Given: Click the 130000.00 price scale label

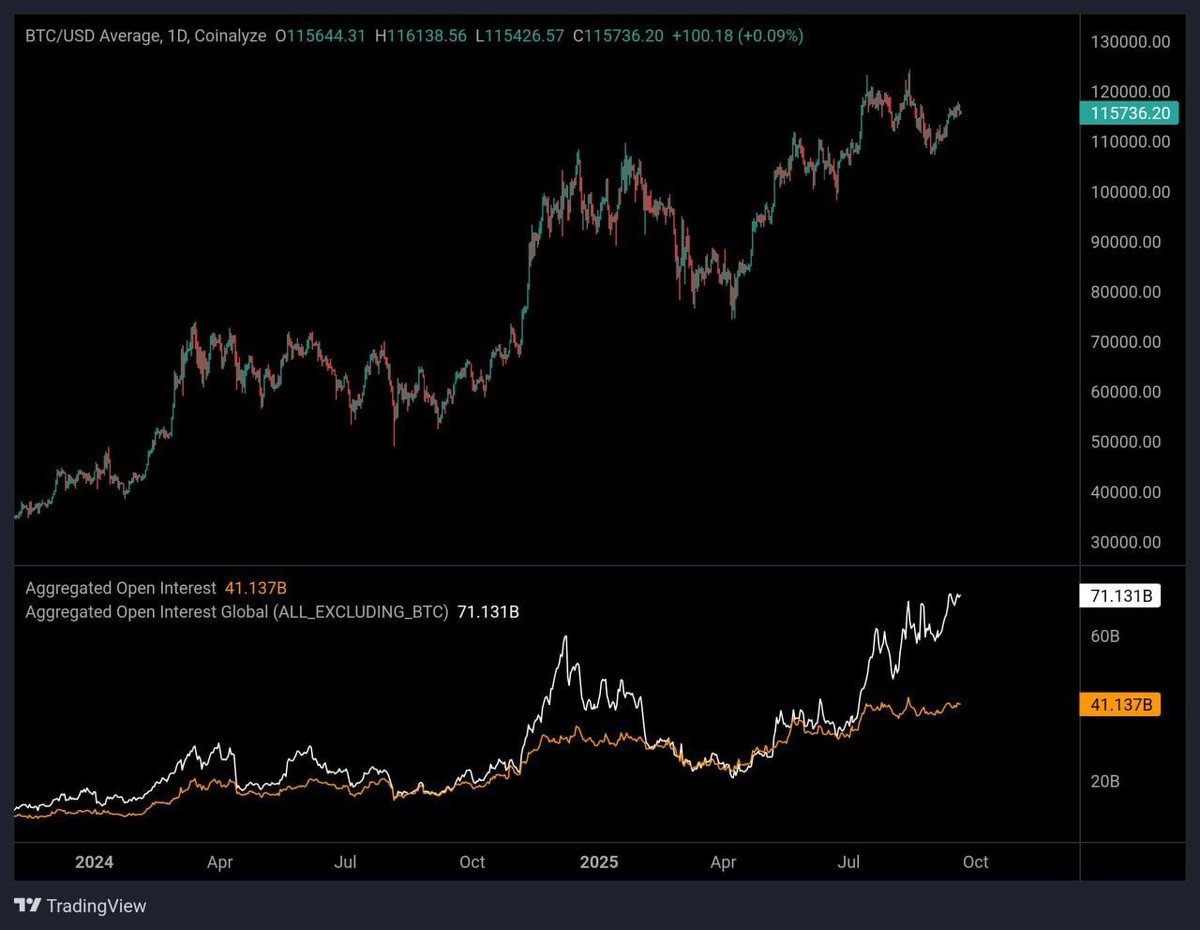Looking at the screenshot, I should [x=1132, y=42].
